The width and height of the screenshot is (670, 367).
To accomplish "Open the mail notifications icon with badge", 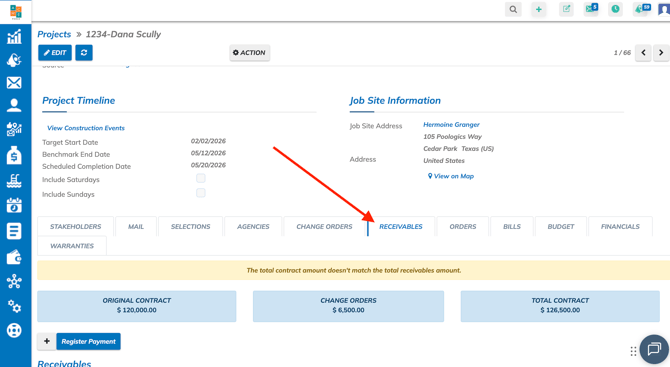I will (591, 9).
